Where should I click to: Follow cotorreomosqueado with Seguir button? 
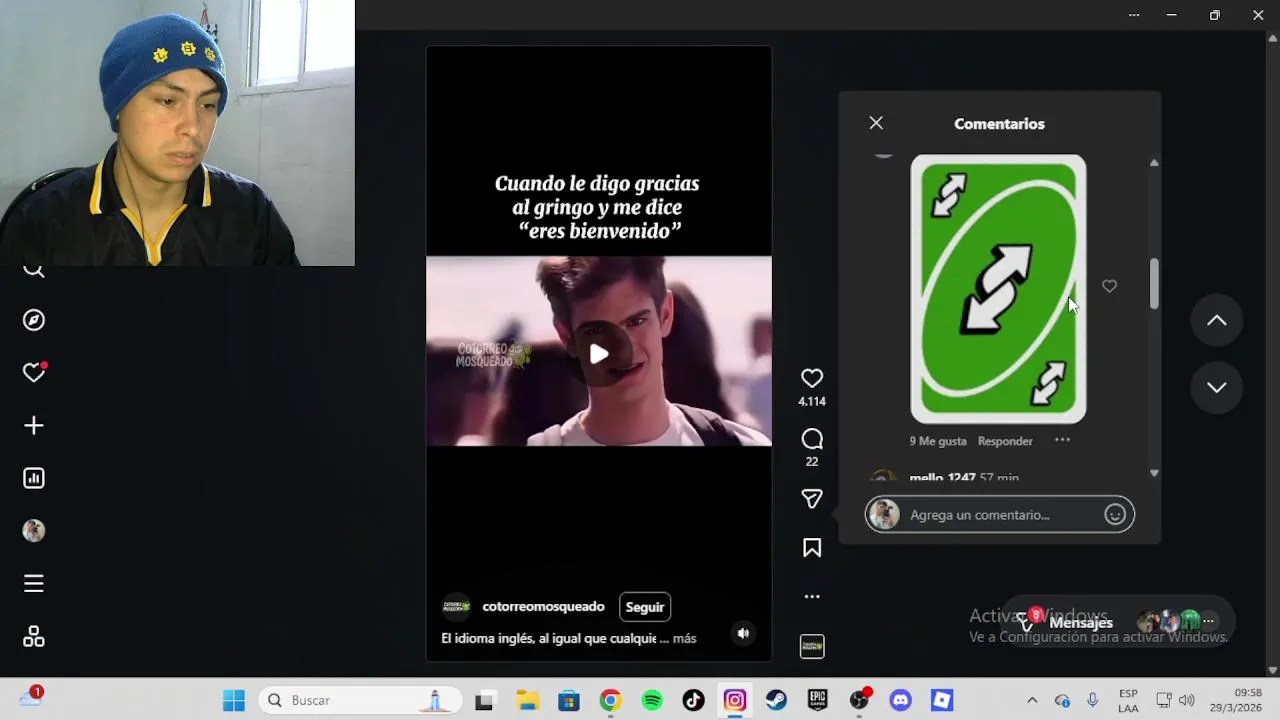point(645,607)
